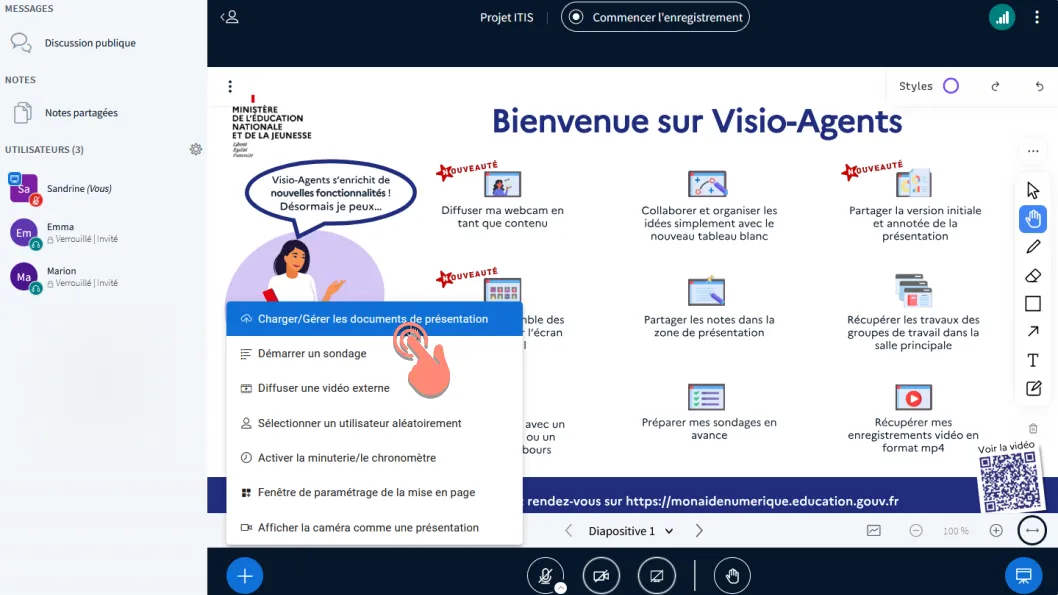Zoom out with the minus icon
The height and width of the screenshot is (595, 1058).
click(x=916, y=531)
